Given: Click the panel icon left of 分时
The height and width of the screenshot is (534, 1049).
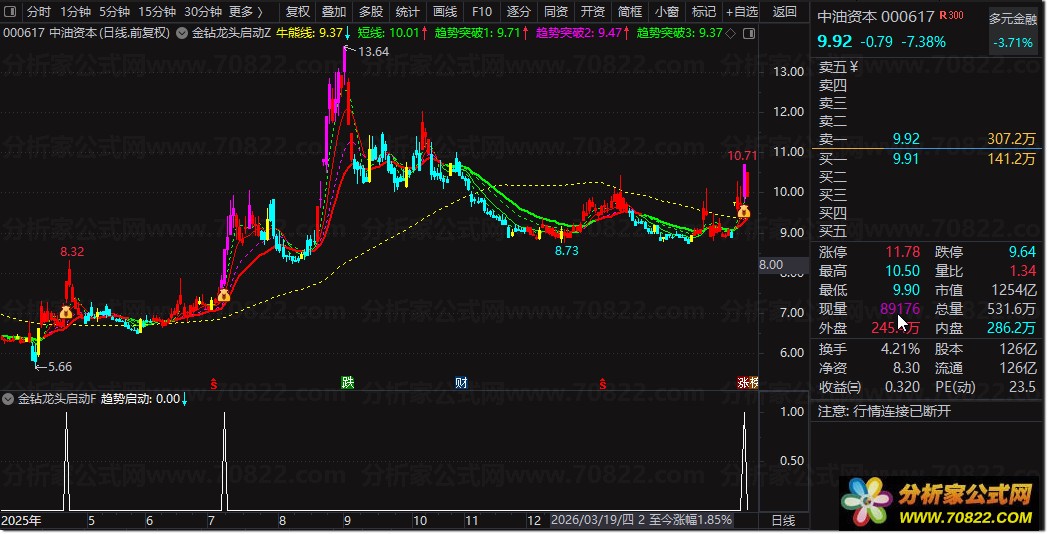Looking at the screenshot, I should (x=10, y=12).
